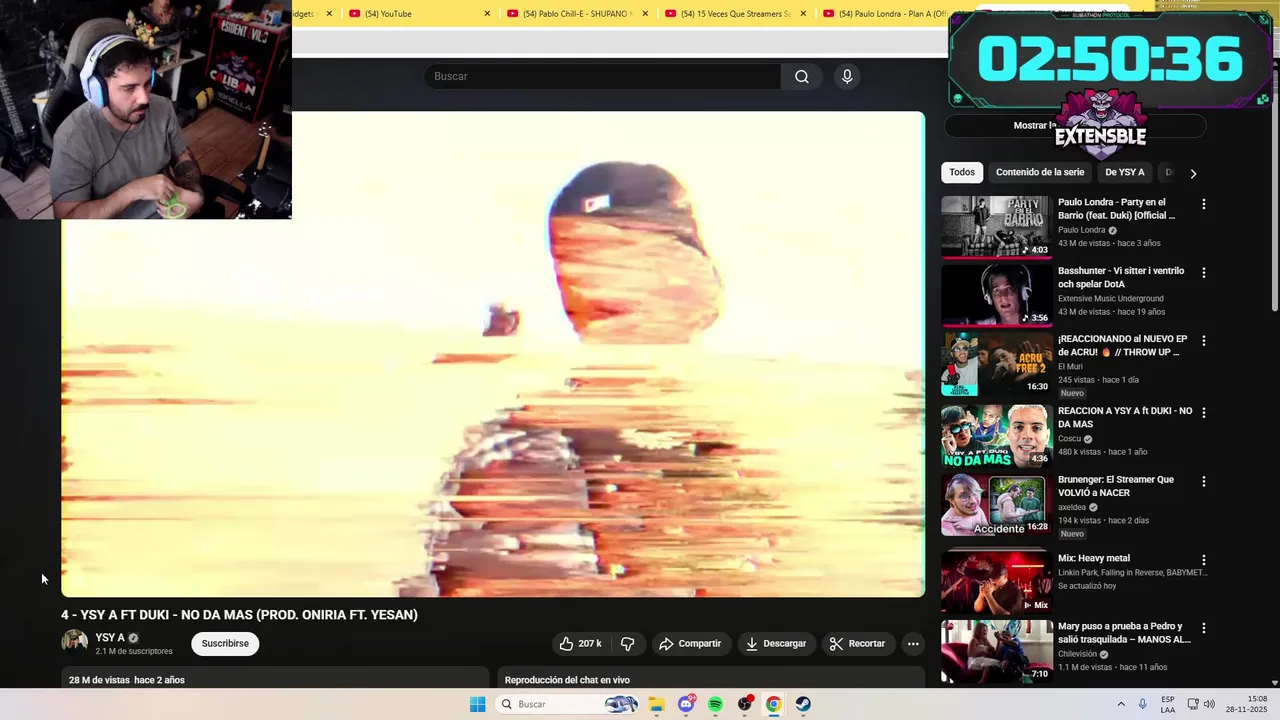The image size is (1280, 720).
Task: Open Paulo Londra Party en el Barrio thumbnail
Action: tap(996, 227)
